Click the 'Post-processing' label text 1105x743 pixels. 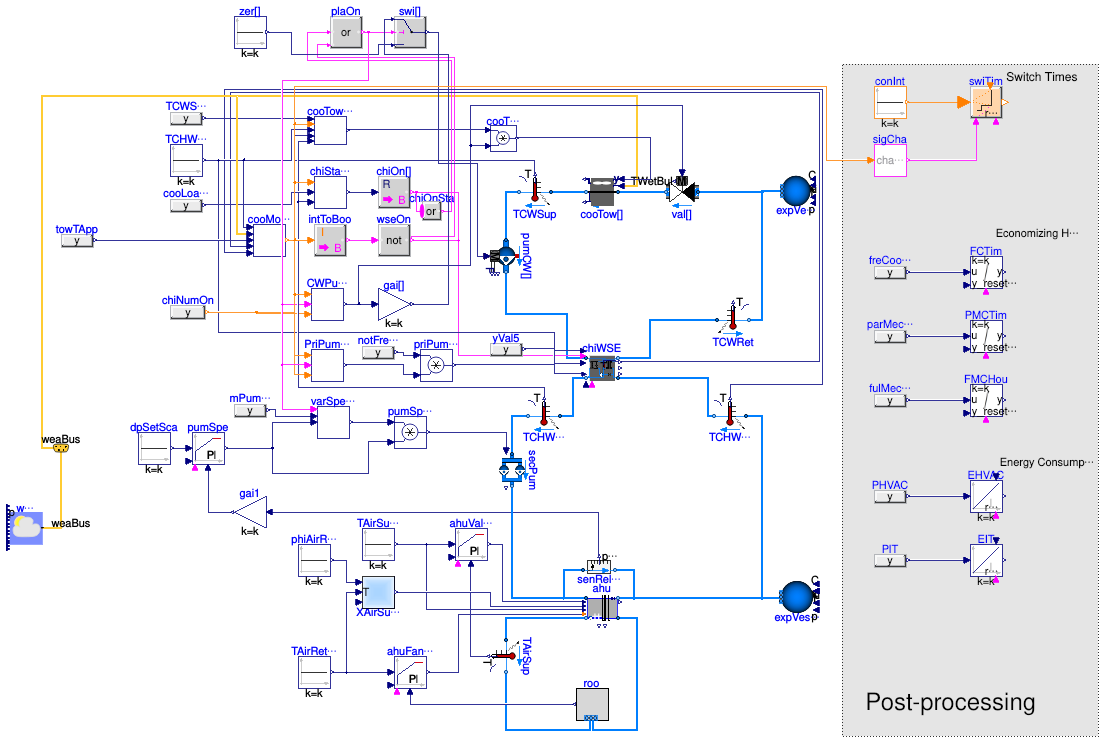pos(950,702)
